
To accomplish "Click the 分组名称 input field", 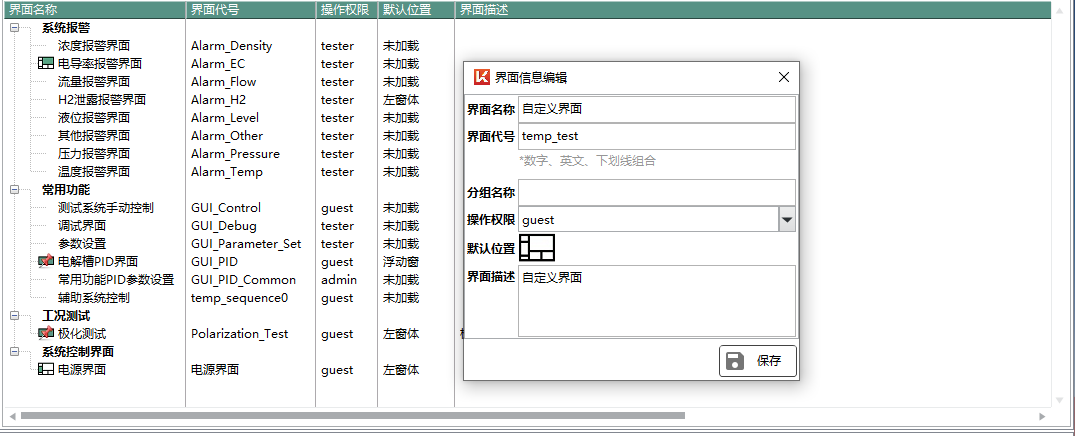I will (x=656, y=192).
